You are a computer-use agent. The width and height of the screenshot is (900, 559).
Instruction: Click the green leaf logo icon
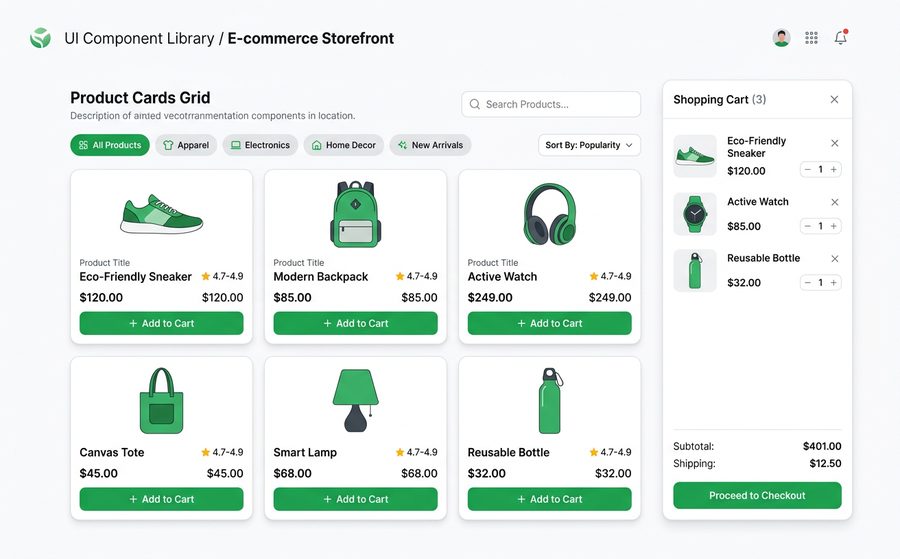click(40, 38)
